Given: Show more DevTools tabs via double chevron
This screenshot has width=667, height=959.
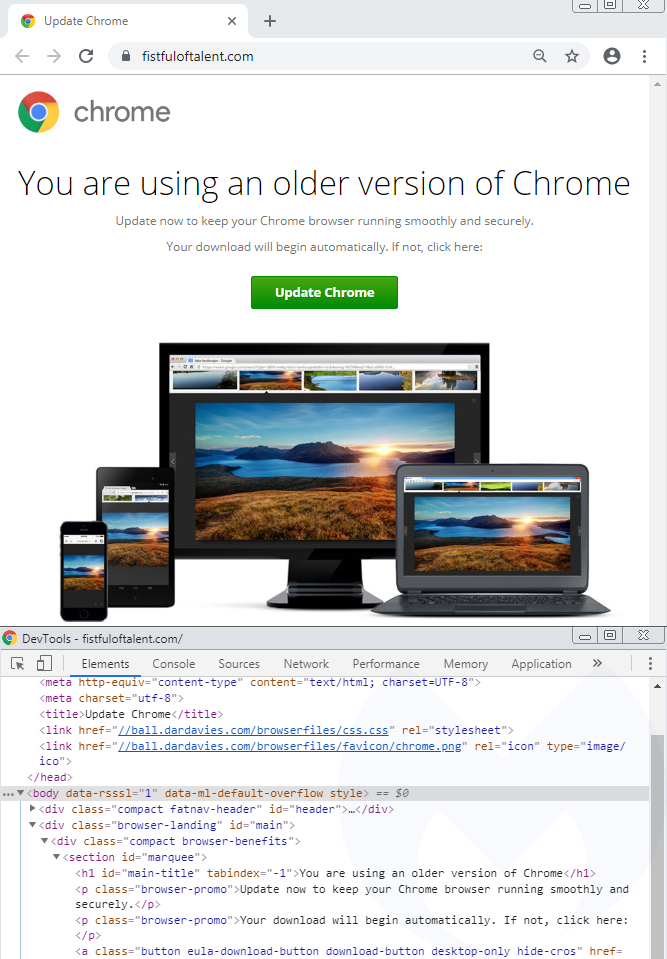Looking at the screenshot, I should tap(597, 664).
